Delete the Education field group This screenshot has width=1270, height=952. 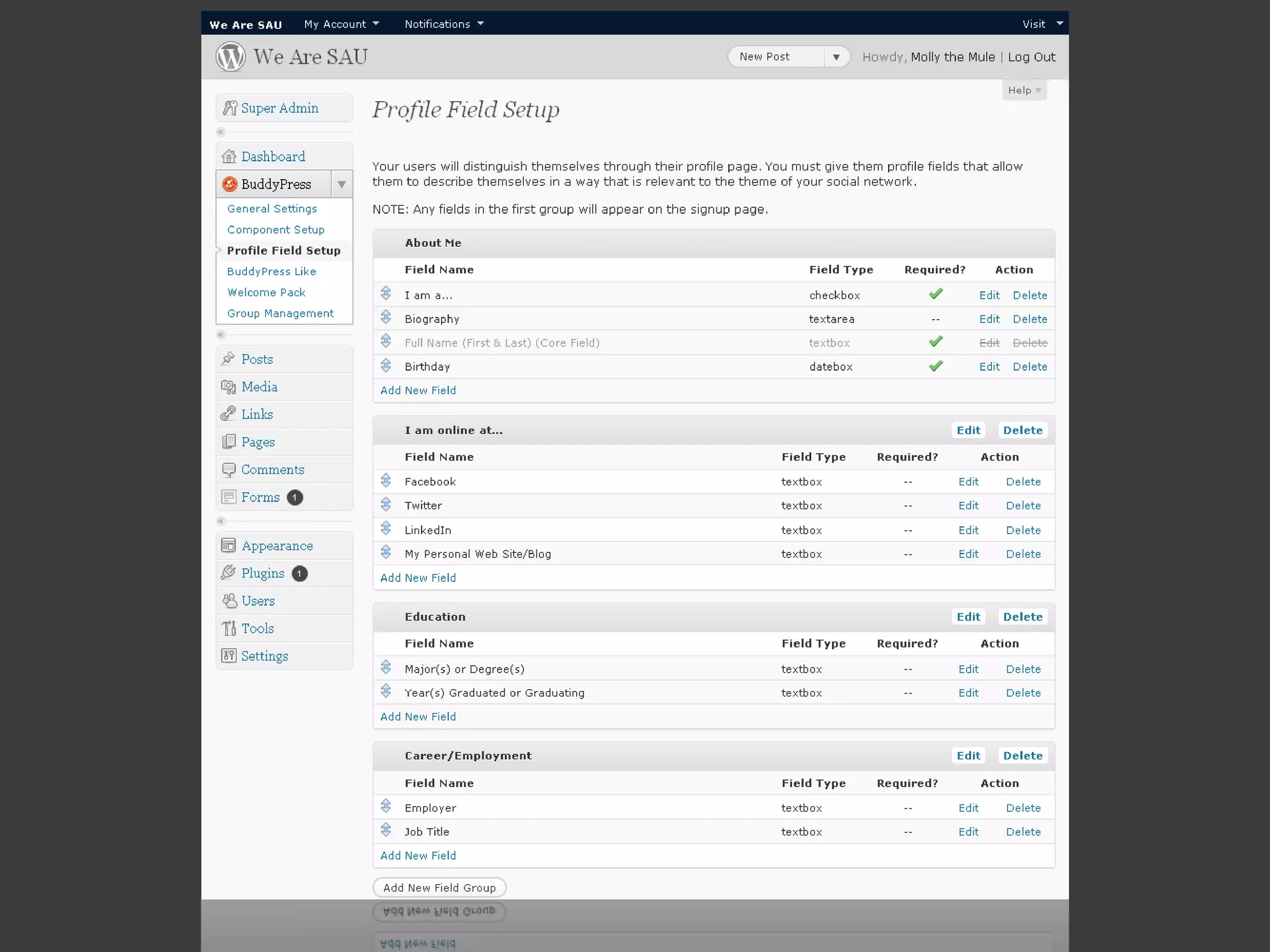point(1023,617)
